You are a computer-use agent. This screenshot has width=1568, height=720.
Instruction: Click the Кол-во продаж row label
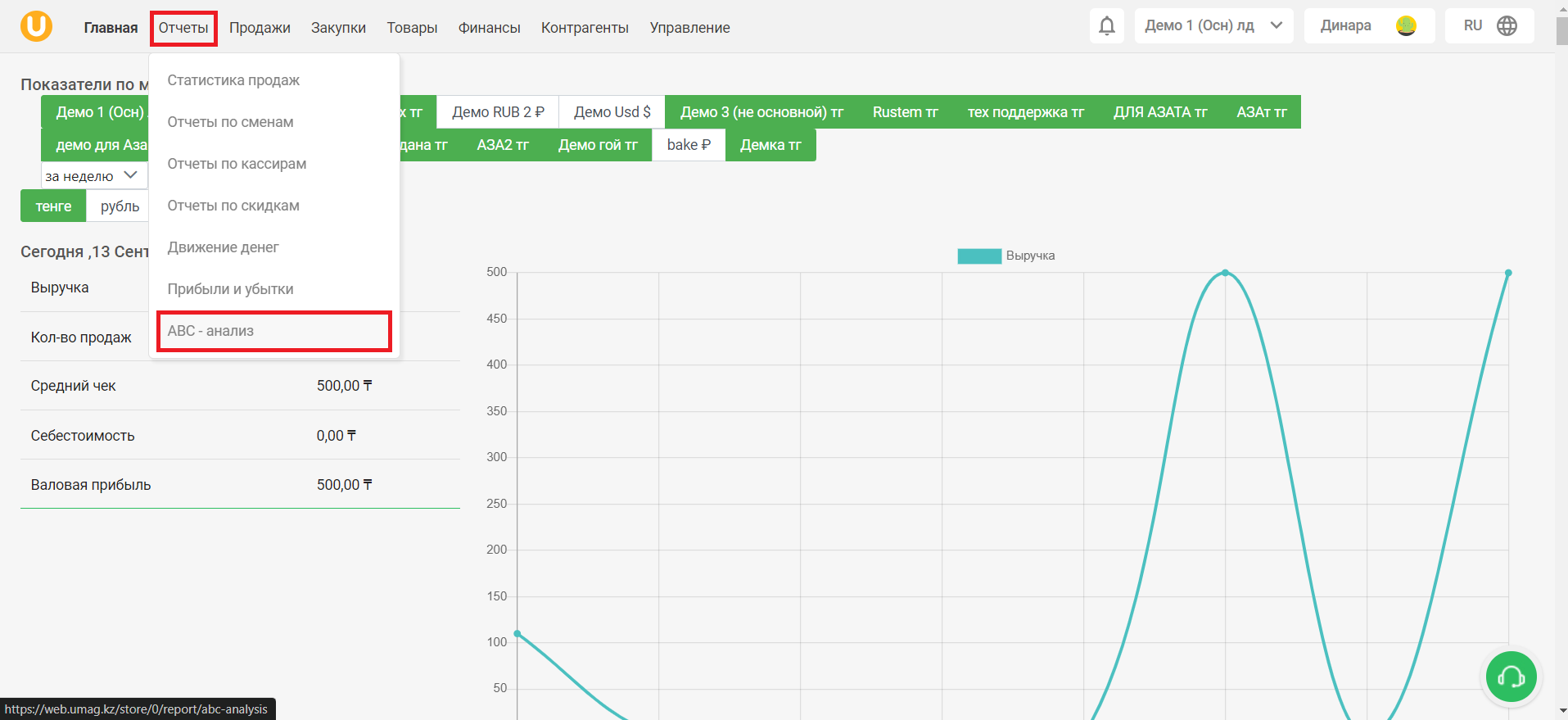81,337
